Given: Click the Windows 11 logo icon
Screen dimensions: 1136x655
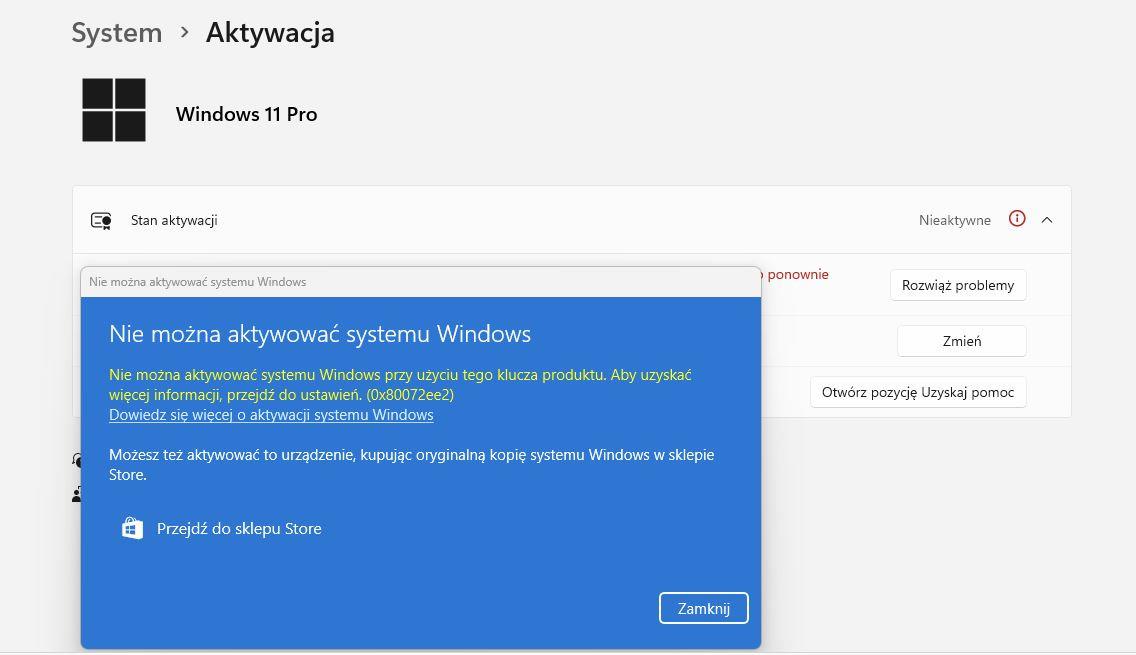Looking at the screenshot, I should point(114,110).
